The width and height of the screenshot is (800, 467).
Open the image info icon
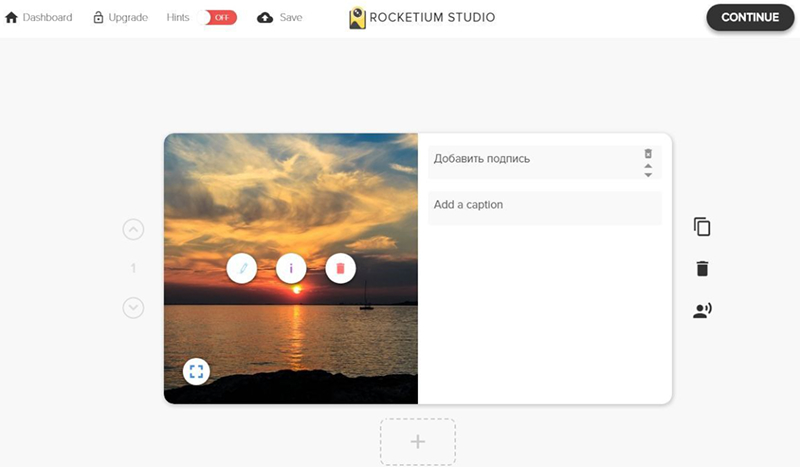click(291, 268)
